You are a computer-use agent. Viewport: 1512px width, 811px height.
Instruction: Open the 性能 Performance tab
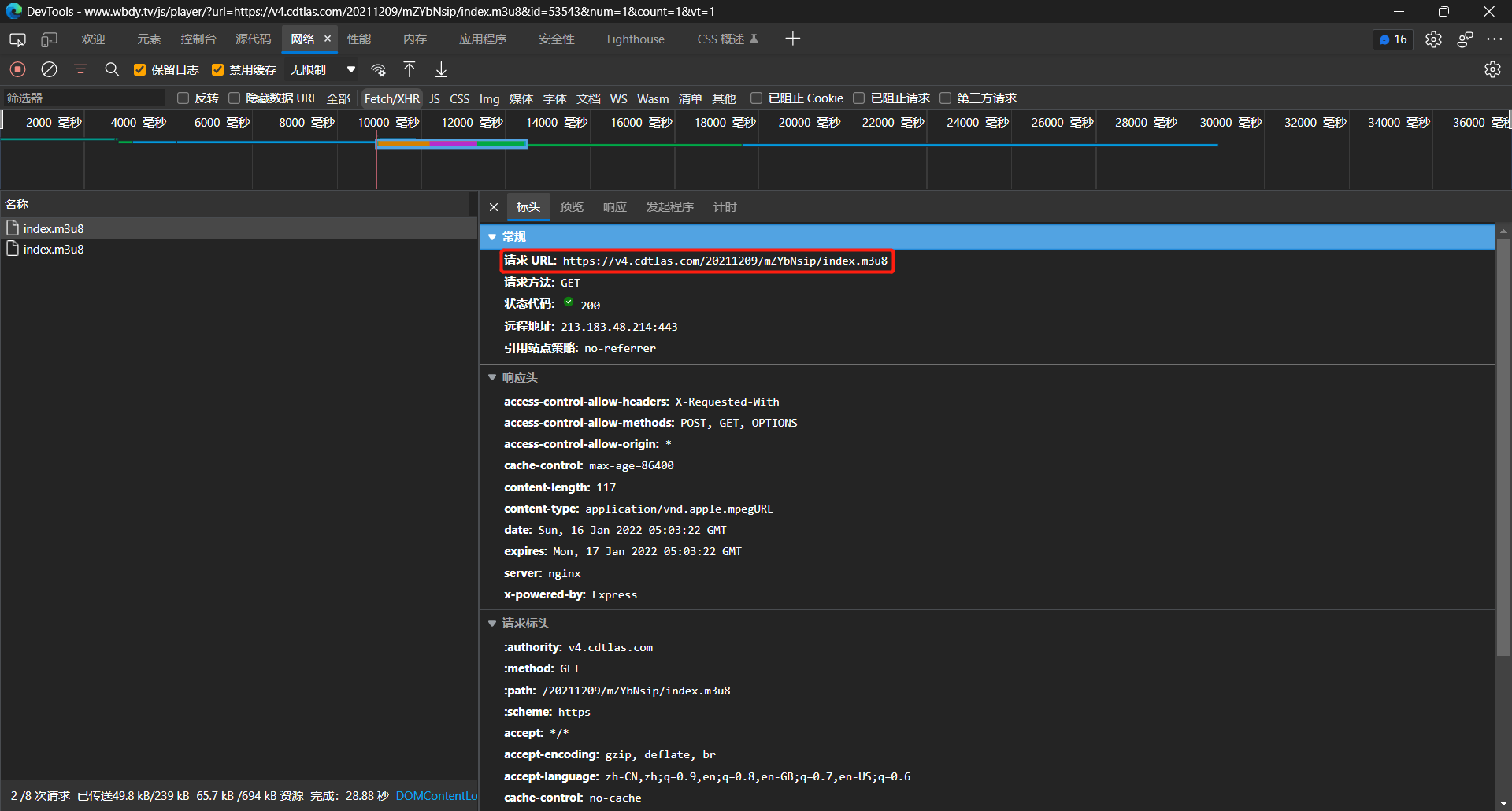click(x=359, y=39)
